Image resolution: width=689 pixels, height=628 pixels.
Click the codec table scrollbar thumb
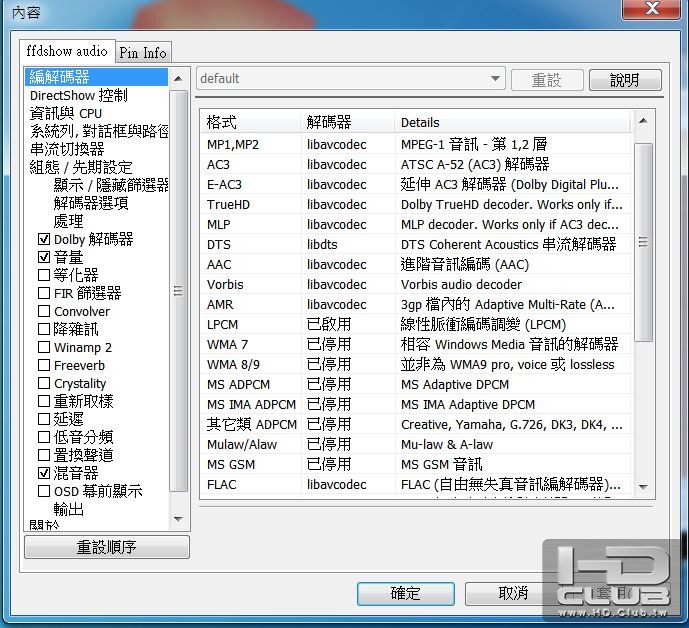644,242
